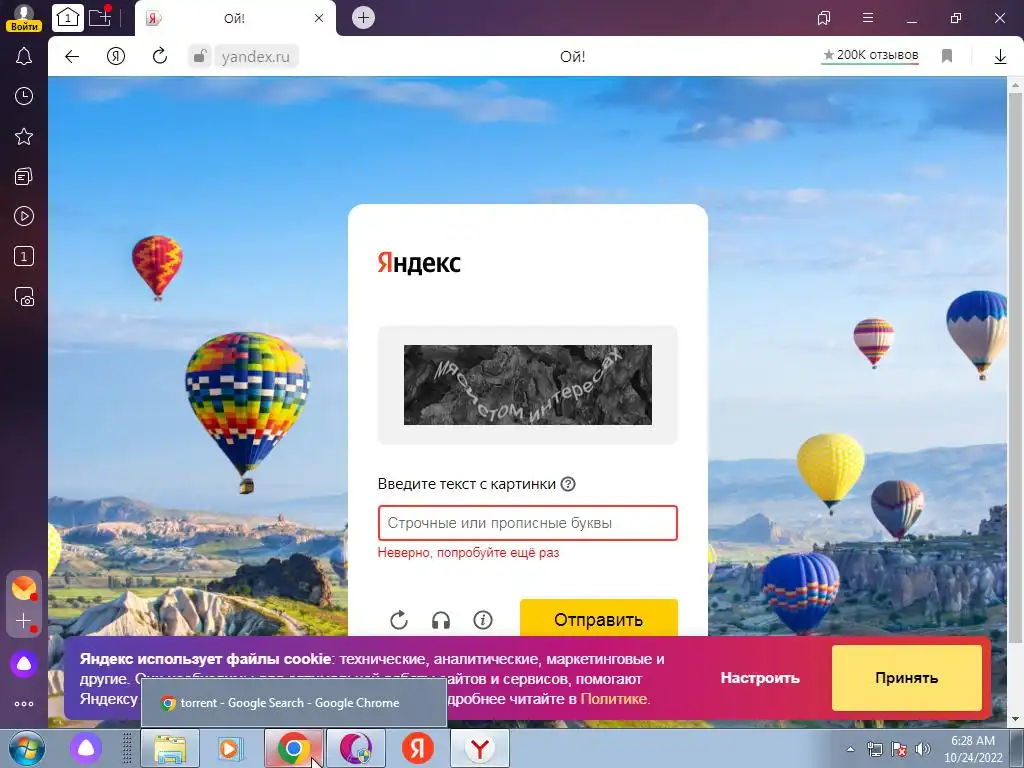1024x768 pixels.
Task: Open the tabs counter icon in sidebar
Action: tap(24, 257)
